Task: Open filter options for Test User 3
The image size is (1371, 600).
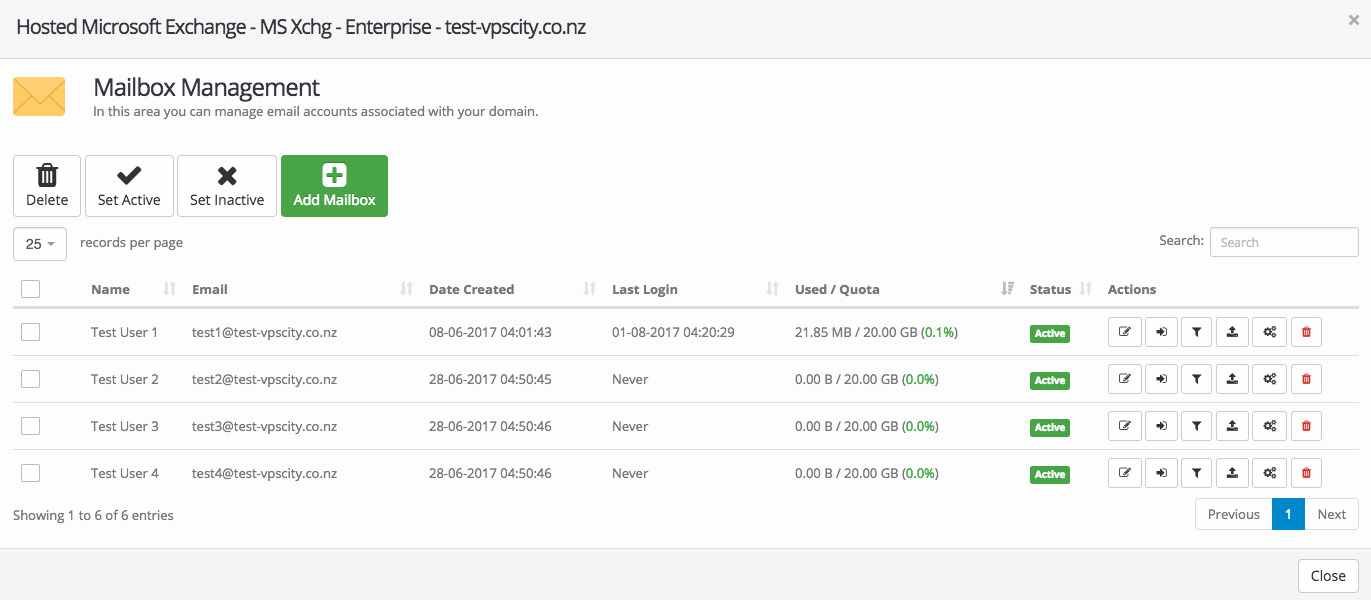Action: click(x=1196, y=425)
